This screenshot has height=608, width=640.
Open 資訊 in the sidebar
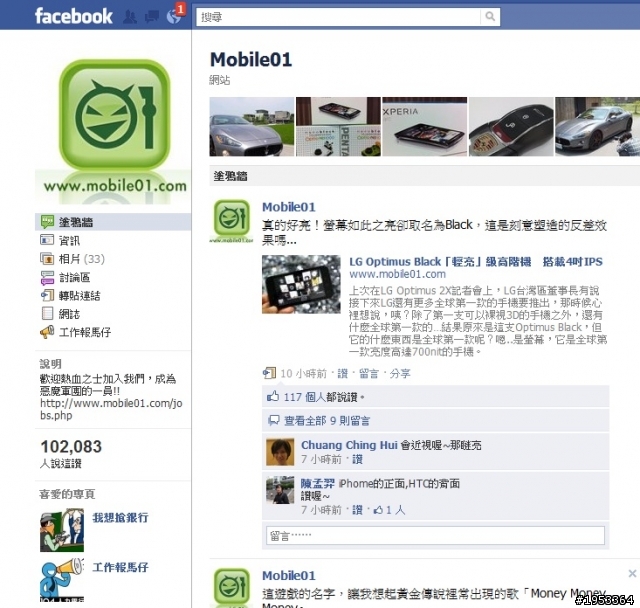(x=69, y=240)
